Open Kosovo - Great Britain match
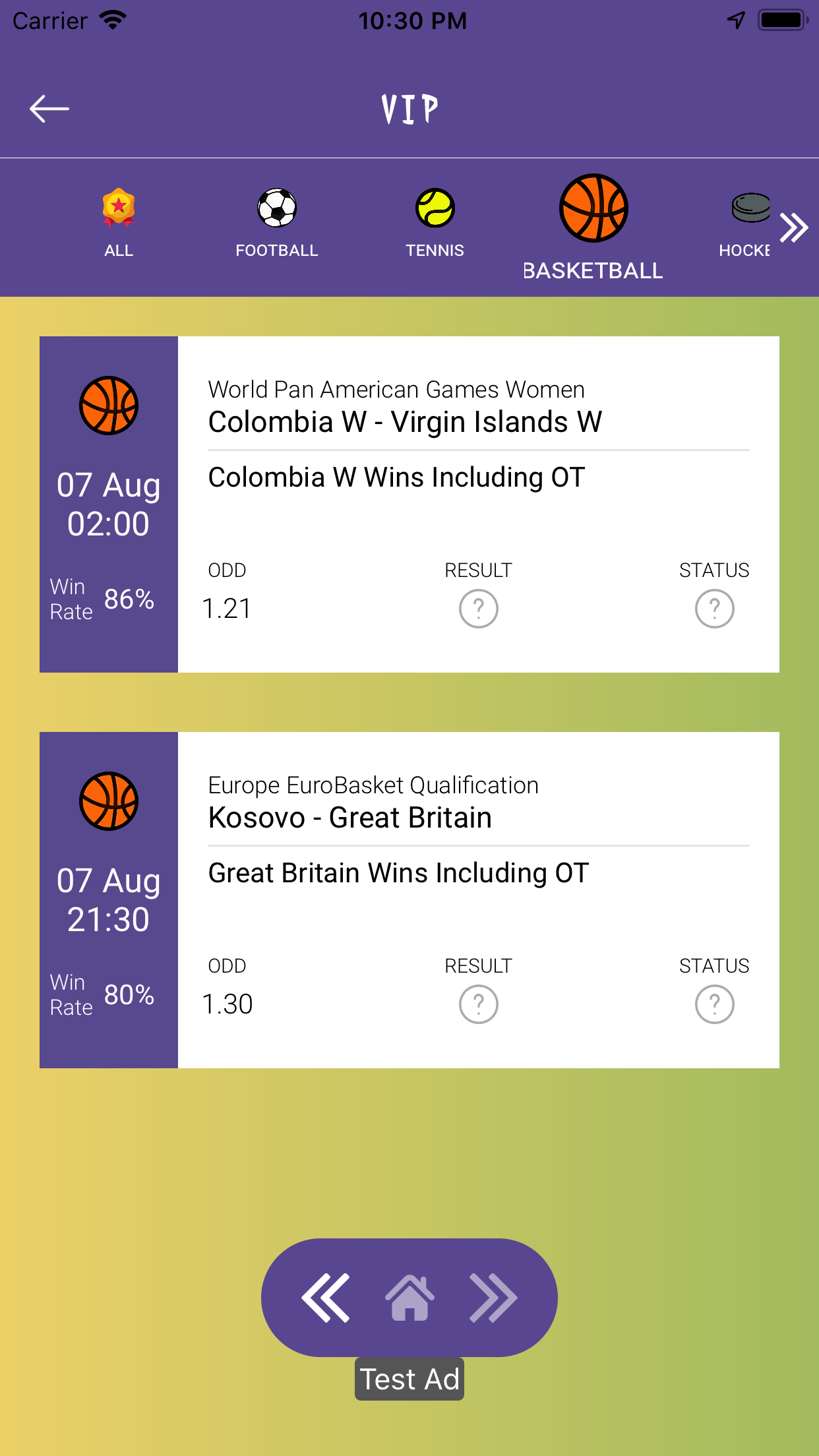 click(350, 818)
